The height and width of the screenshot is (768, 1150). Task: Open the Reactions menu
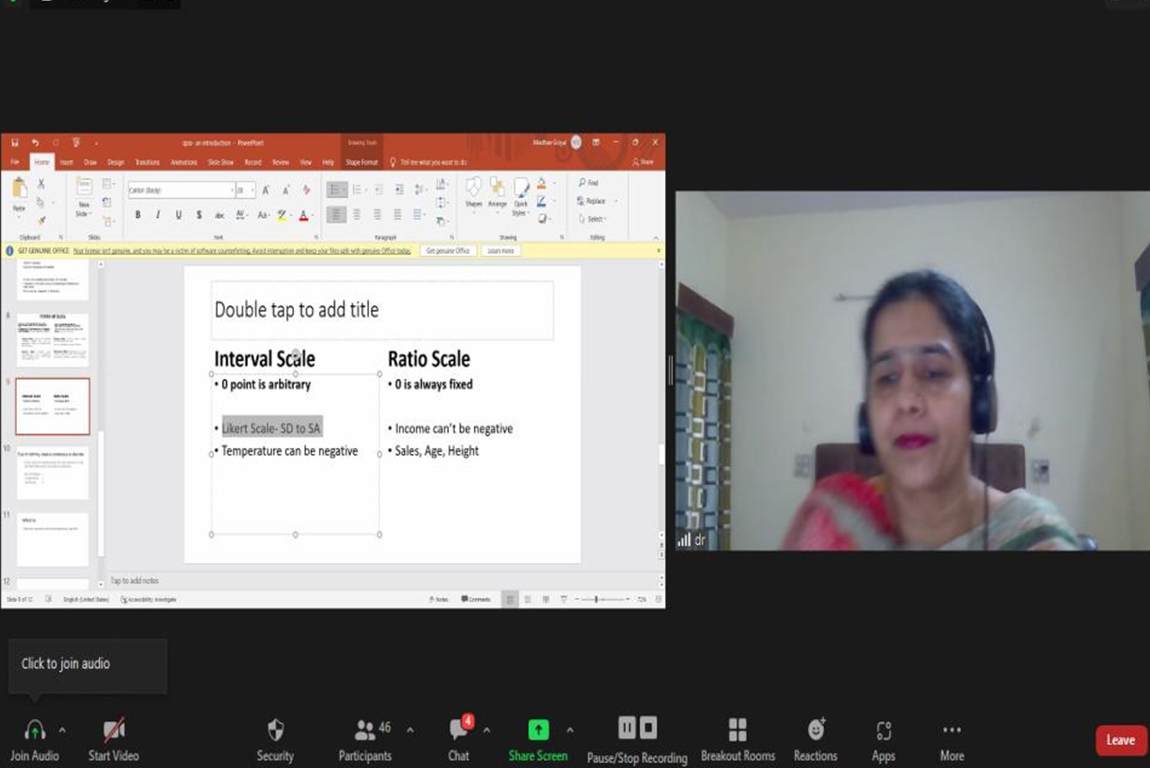click(x=815, y=730)
